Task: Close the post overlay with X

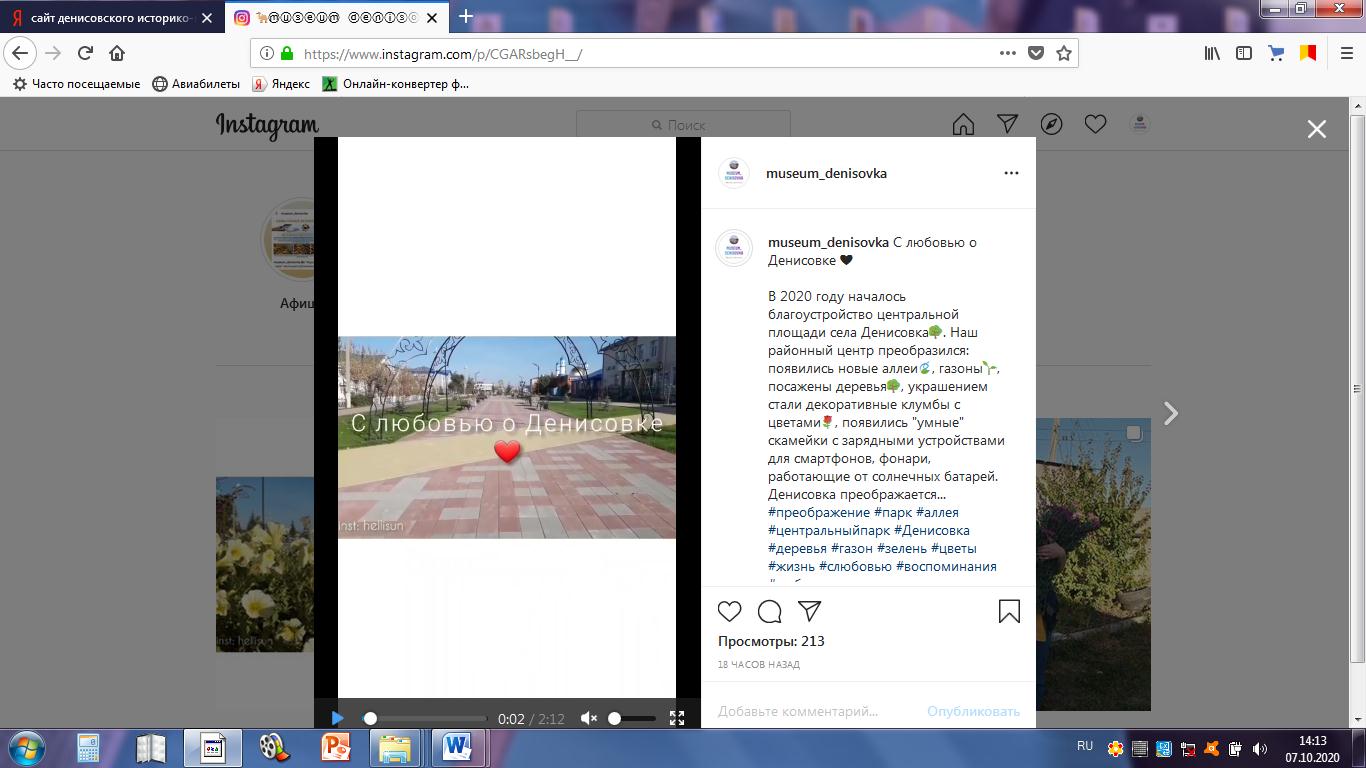Action: [x=1317, y=129]
